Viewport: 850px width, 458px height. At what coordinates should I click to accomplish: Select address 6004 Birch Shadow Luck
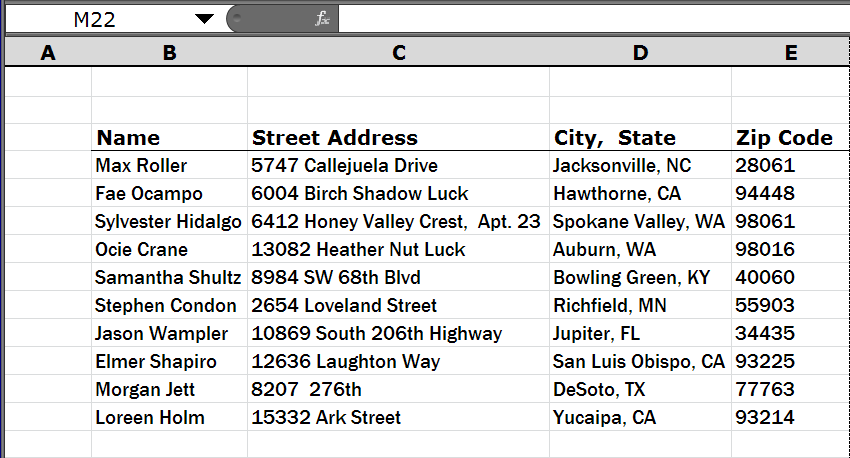coord(398,193)
